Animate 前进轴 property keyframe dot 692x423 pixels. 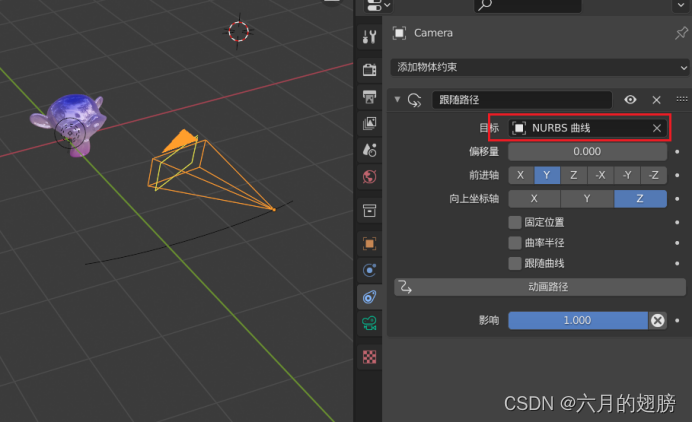point(677,175)
